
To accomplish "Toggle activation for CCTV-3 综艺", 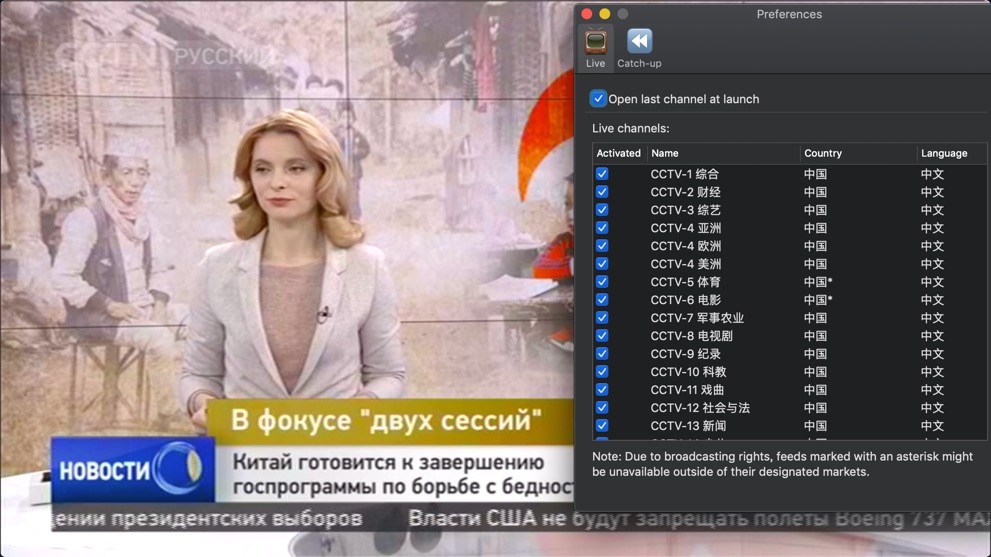I will click(602, 210).
